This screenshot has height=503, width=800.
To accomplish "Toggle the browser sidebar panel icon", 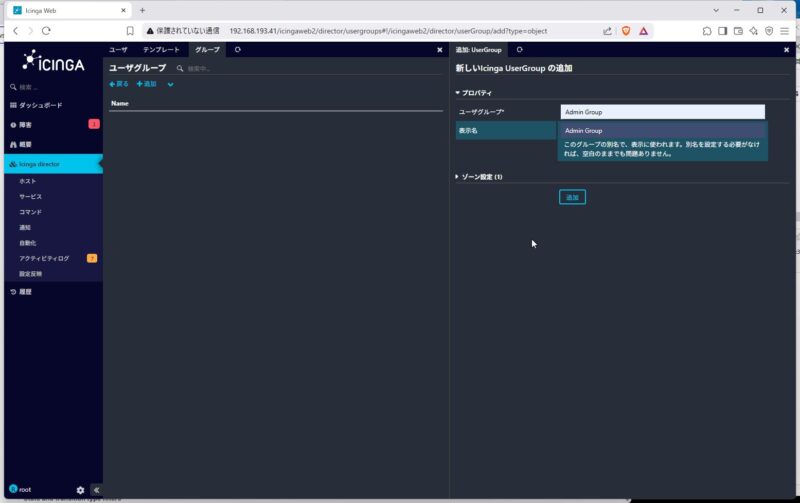I will point(722,31).
